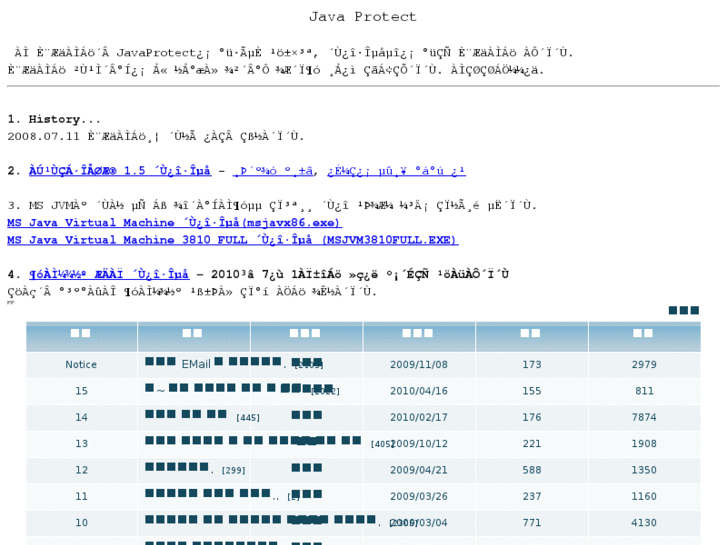Click the value 588 in row 12

(532, 470)
